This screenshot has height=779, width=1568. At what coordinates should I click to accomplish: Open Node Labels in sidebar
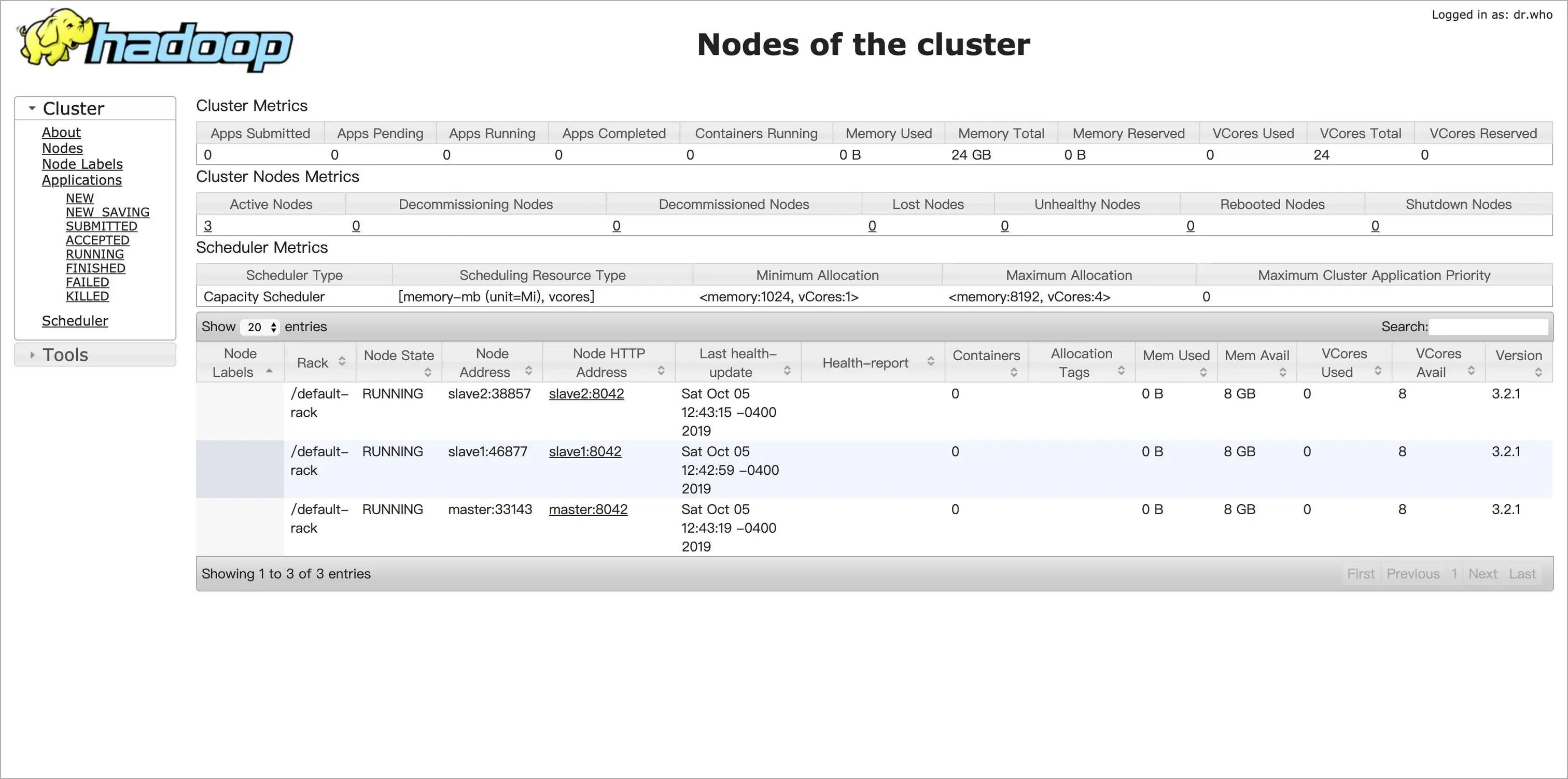pyautogui.click(x=82, y=164)
